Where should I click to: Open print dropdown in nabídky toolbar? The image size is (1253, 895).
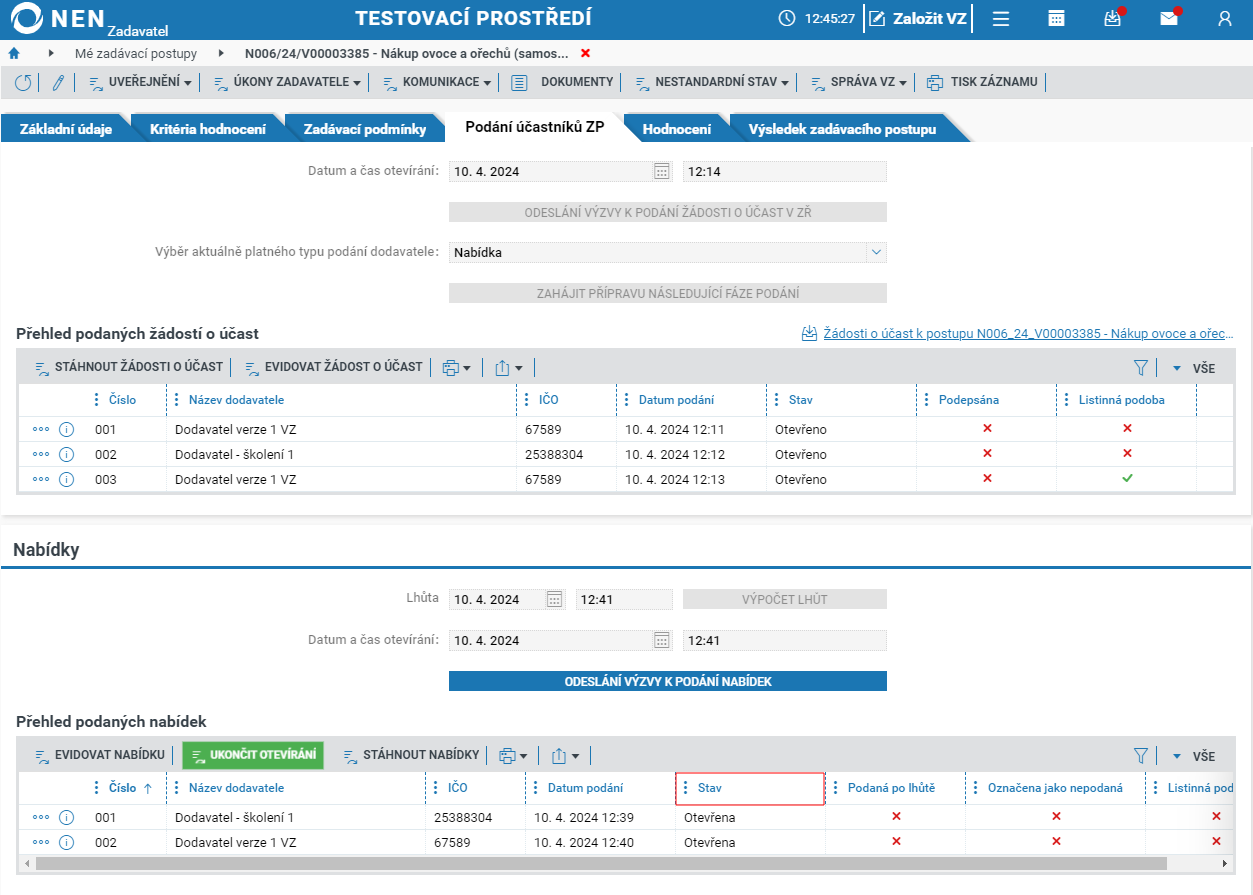pyautogui.click(x=513, y=756)
